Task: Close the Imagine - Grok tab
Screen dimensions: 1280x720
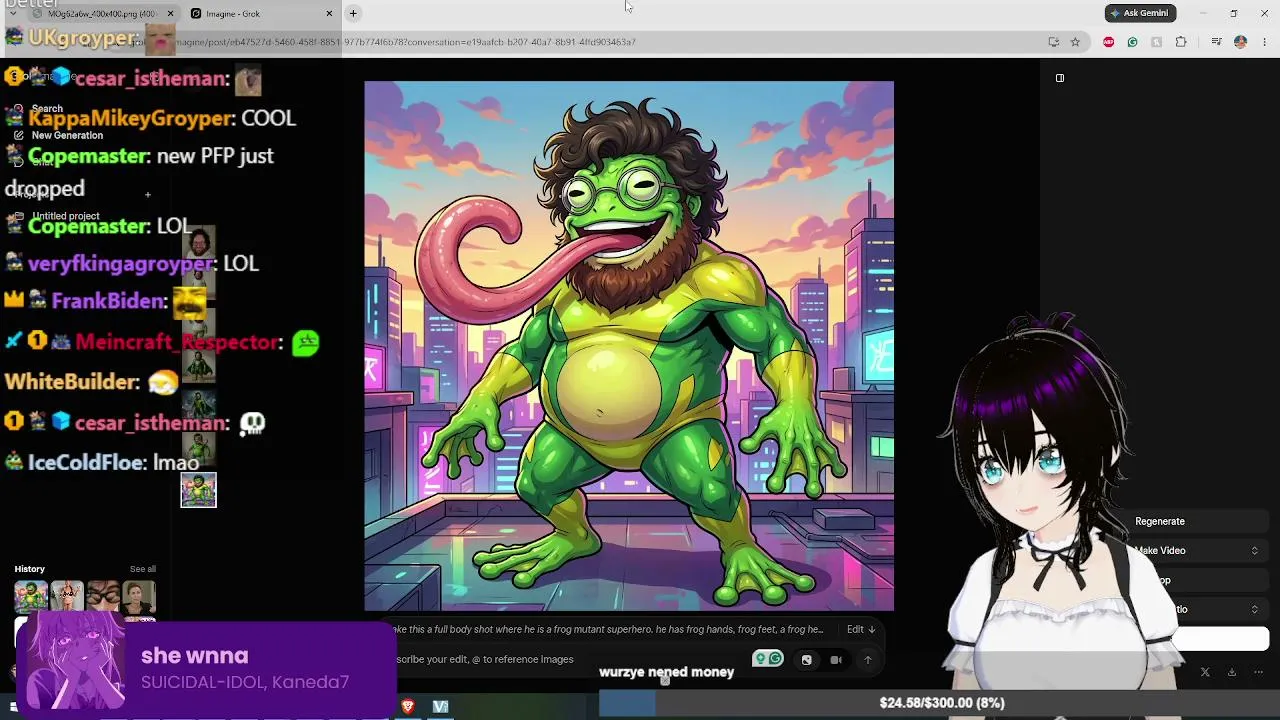Action: point(329,13)
